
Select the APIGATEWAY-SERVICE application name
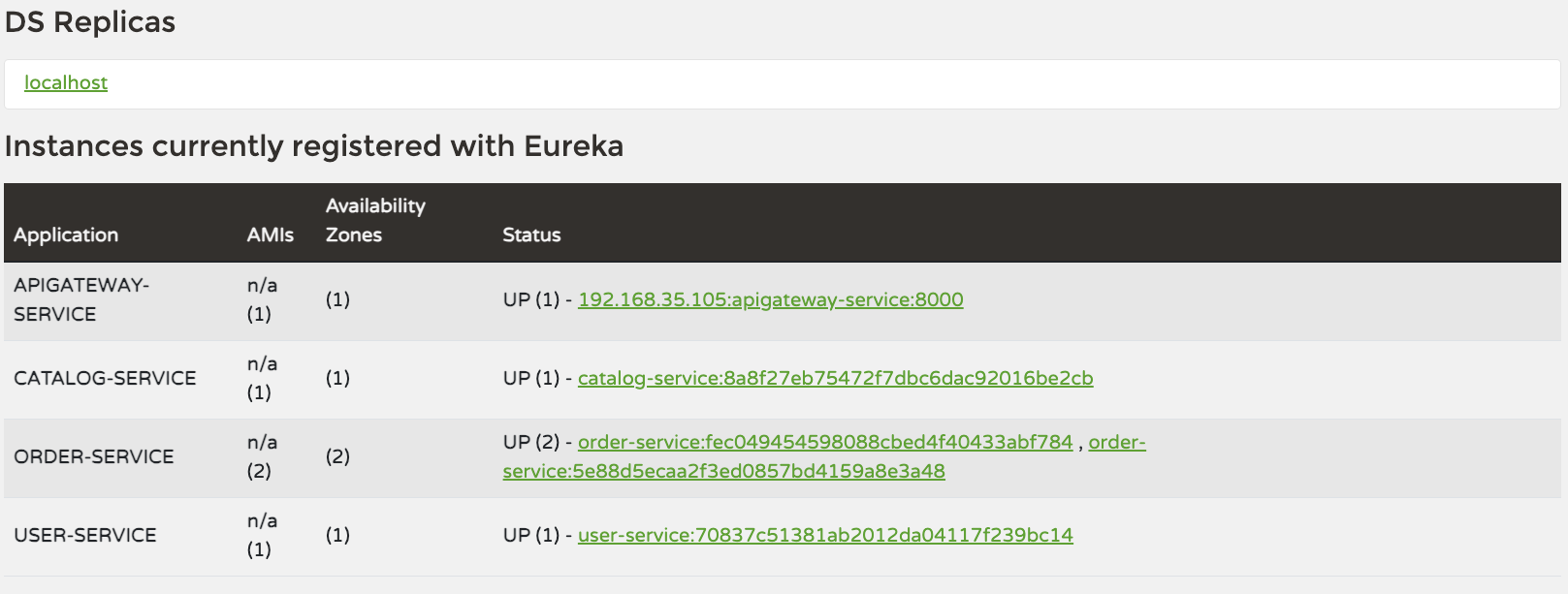[x=81, y=299]
